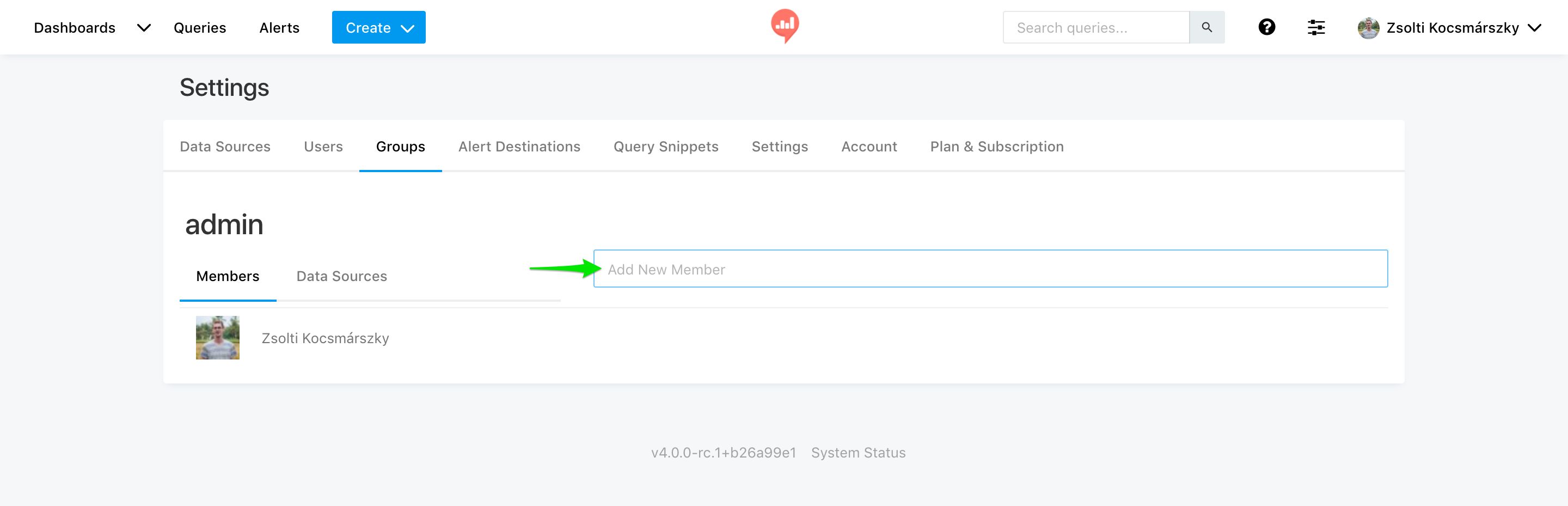Open the Alert Destinations tab
This screenshot has width=1568, height=506.
[519, 147]
